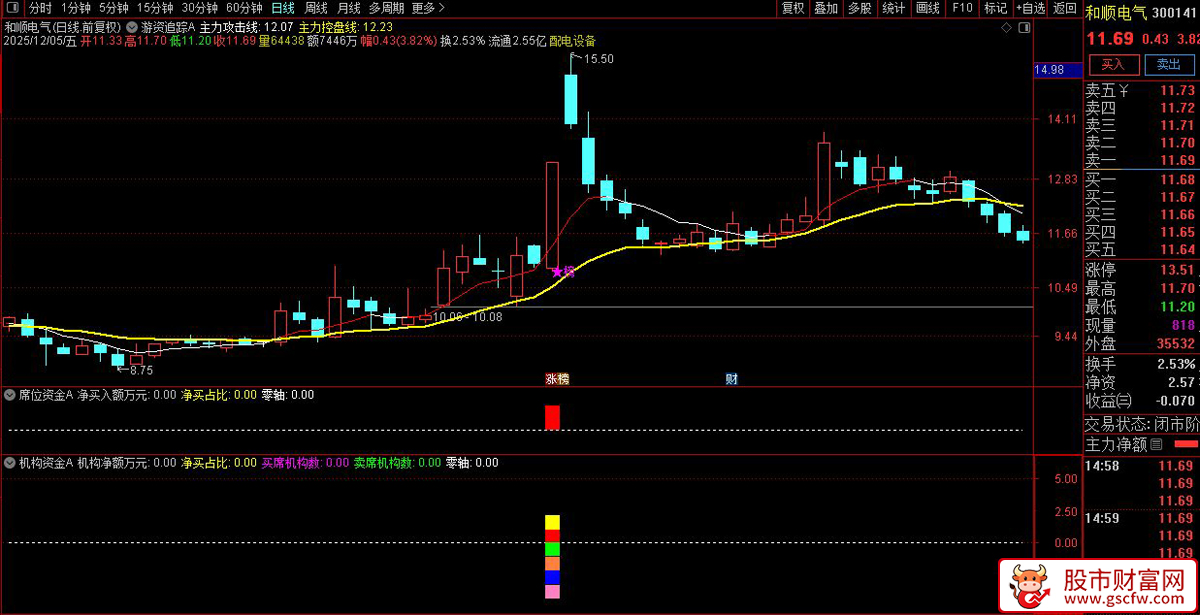Open the 更多 periods dropdown
The height and width of the screenshot is (615, 1200).
[x=428, y=8]
